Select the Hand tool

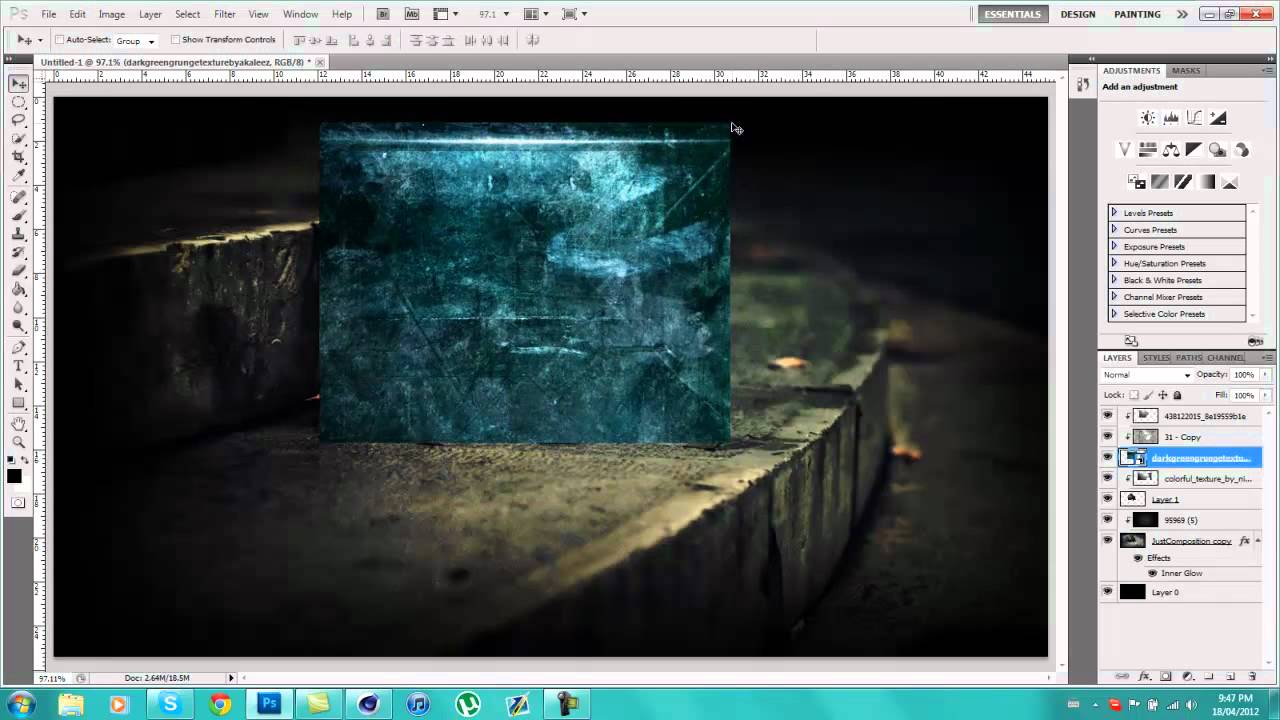[19, 424]
